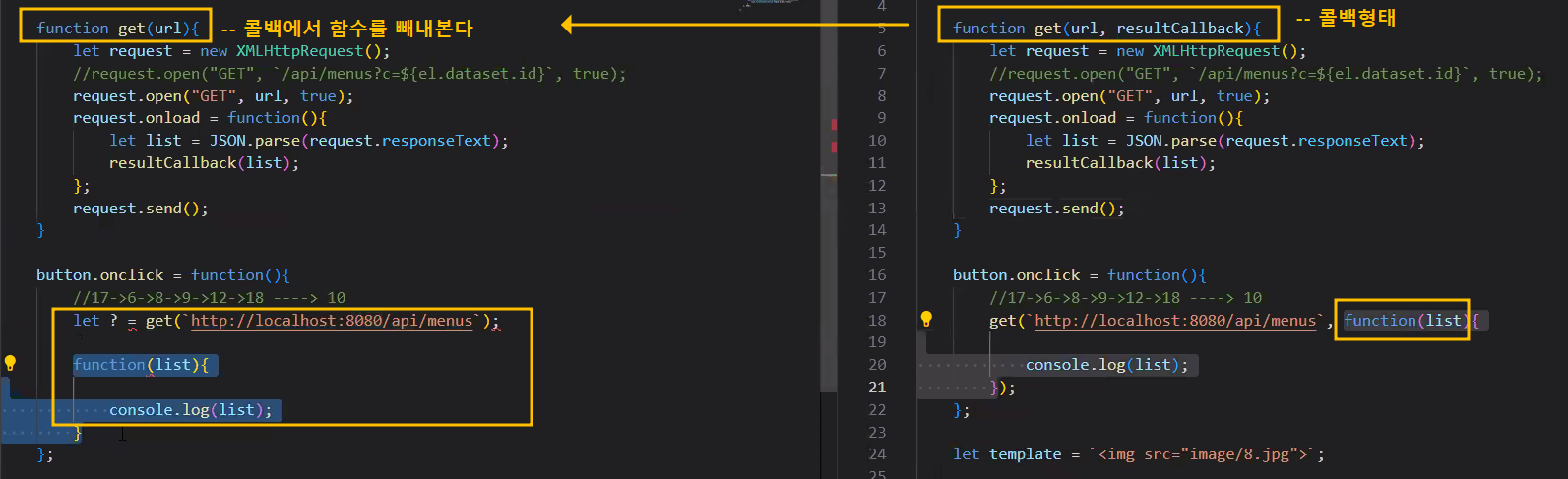This screenshot has height=479, width=1568.
Task: Click the JSON.parse line on line 10
Action: 1225,141
